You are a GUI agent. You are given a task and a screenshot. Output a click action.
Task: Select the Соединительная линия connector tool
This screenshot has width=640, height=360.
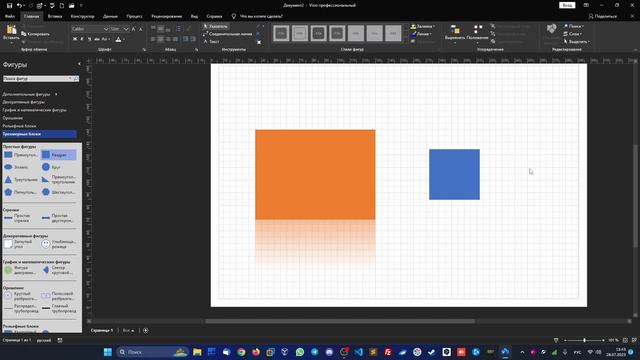click(x=228, y=34)
